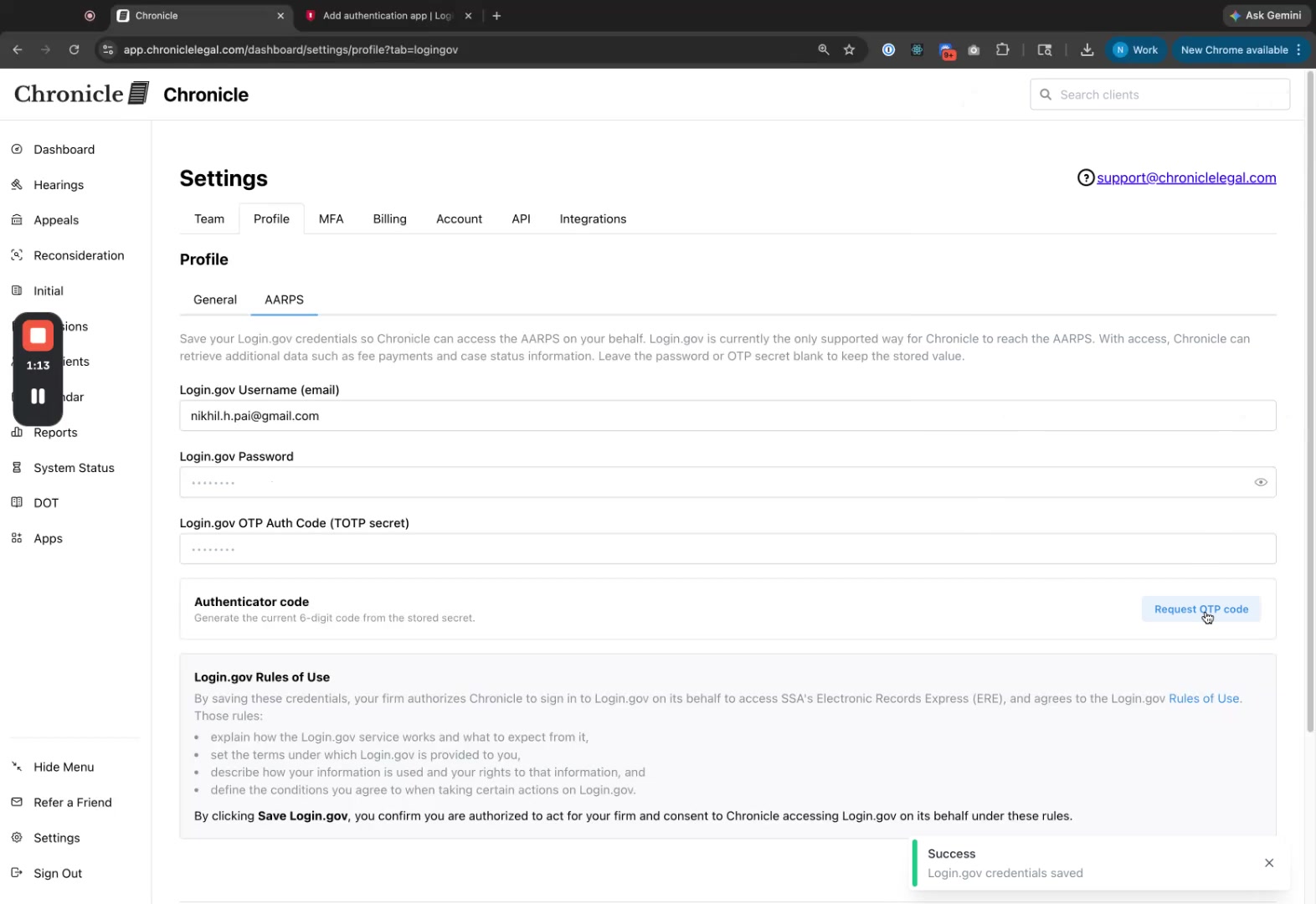The width and height of the screenshot is (1316, 904).
Task: Click the support help question icon
Action: coord(1086,177)
